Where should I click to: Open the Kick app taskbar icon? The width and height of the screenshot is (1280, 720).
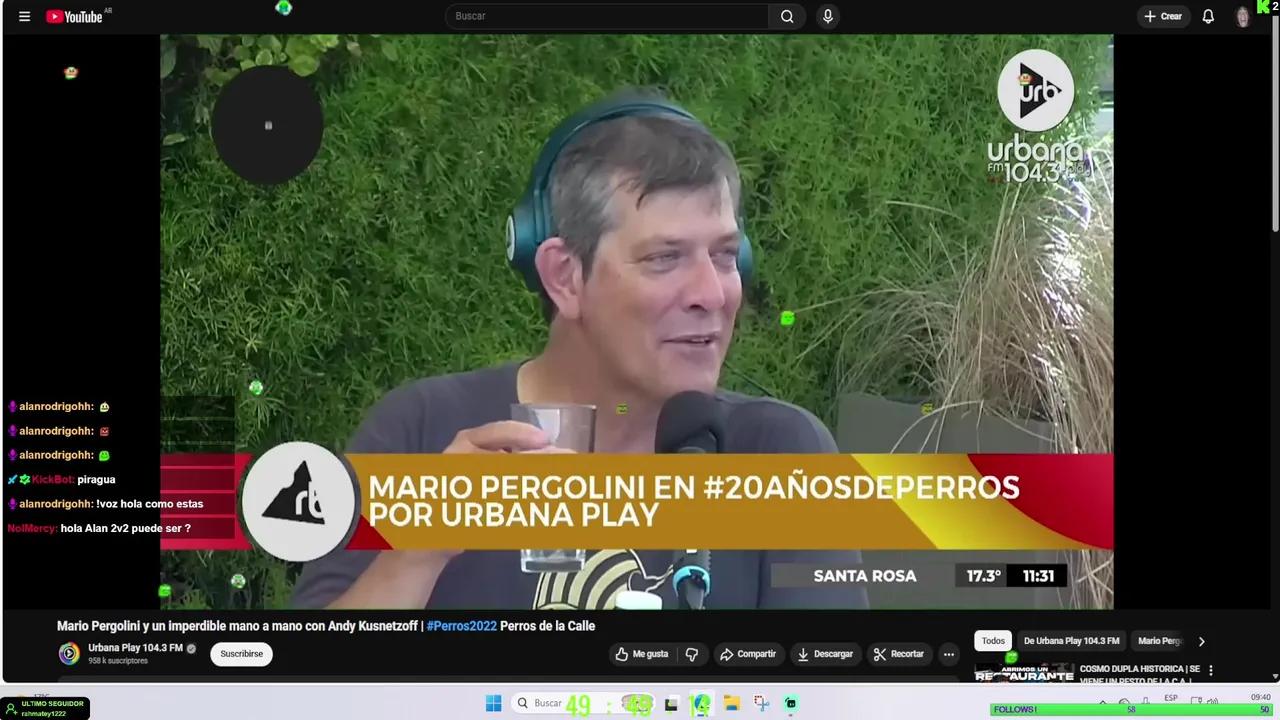(x=791, y=704)
